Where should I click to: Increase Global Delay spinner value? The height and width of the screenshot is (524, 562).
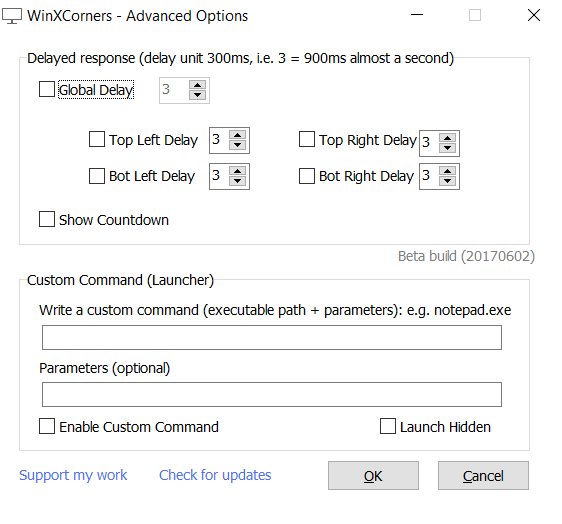197,85
